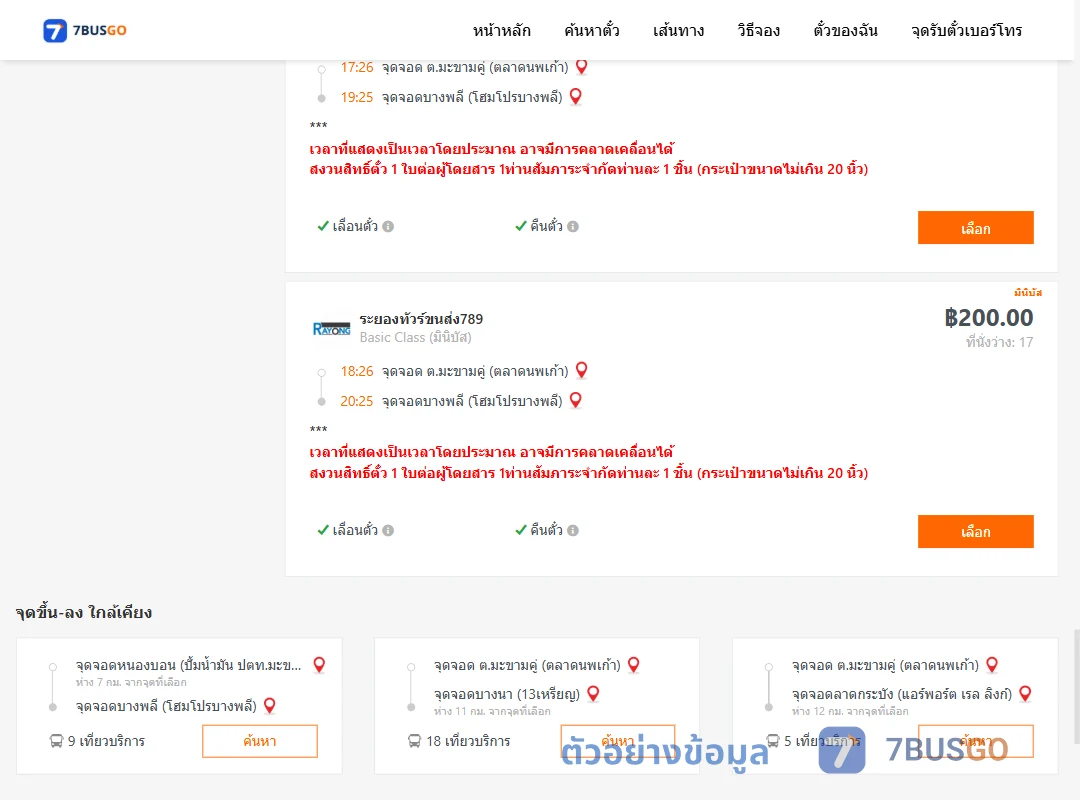Click เลือก for the 17:26 trip

(x=975, y=227)
